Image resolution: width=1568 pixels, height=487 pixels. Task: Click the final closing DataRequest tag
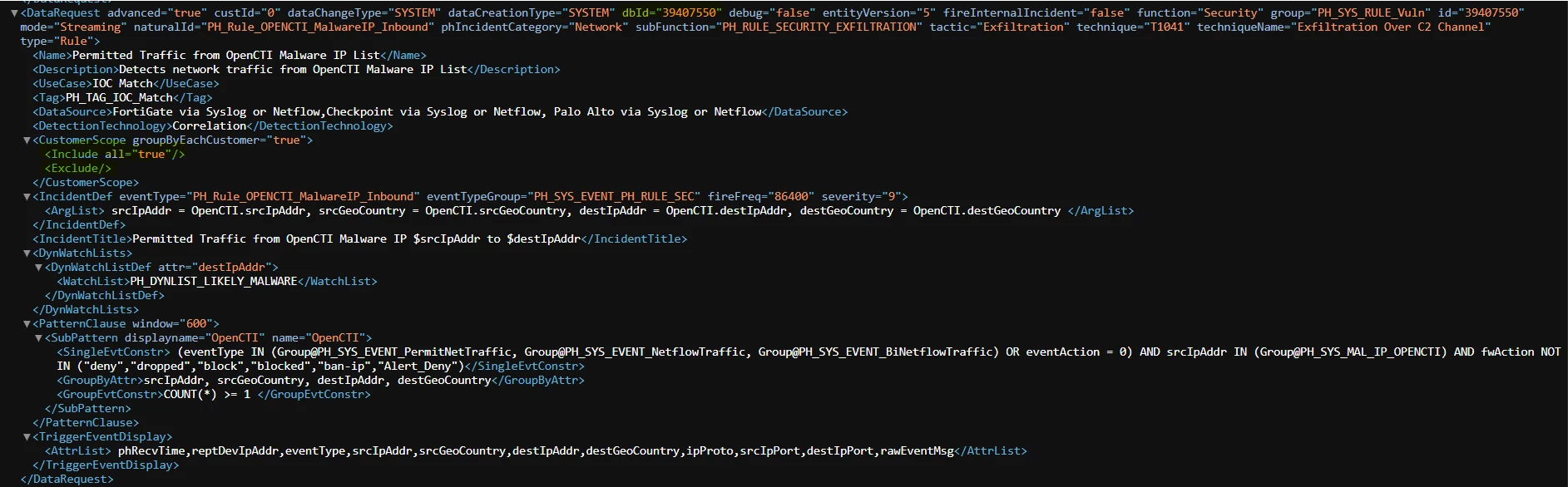tap(67, 479)
